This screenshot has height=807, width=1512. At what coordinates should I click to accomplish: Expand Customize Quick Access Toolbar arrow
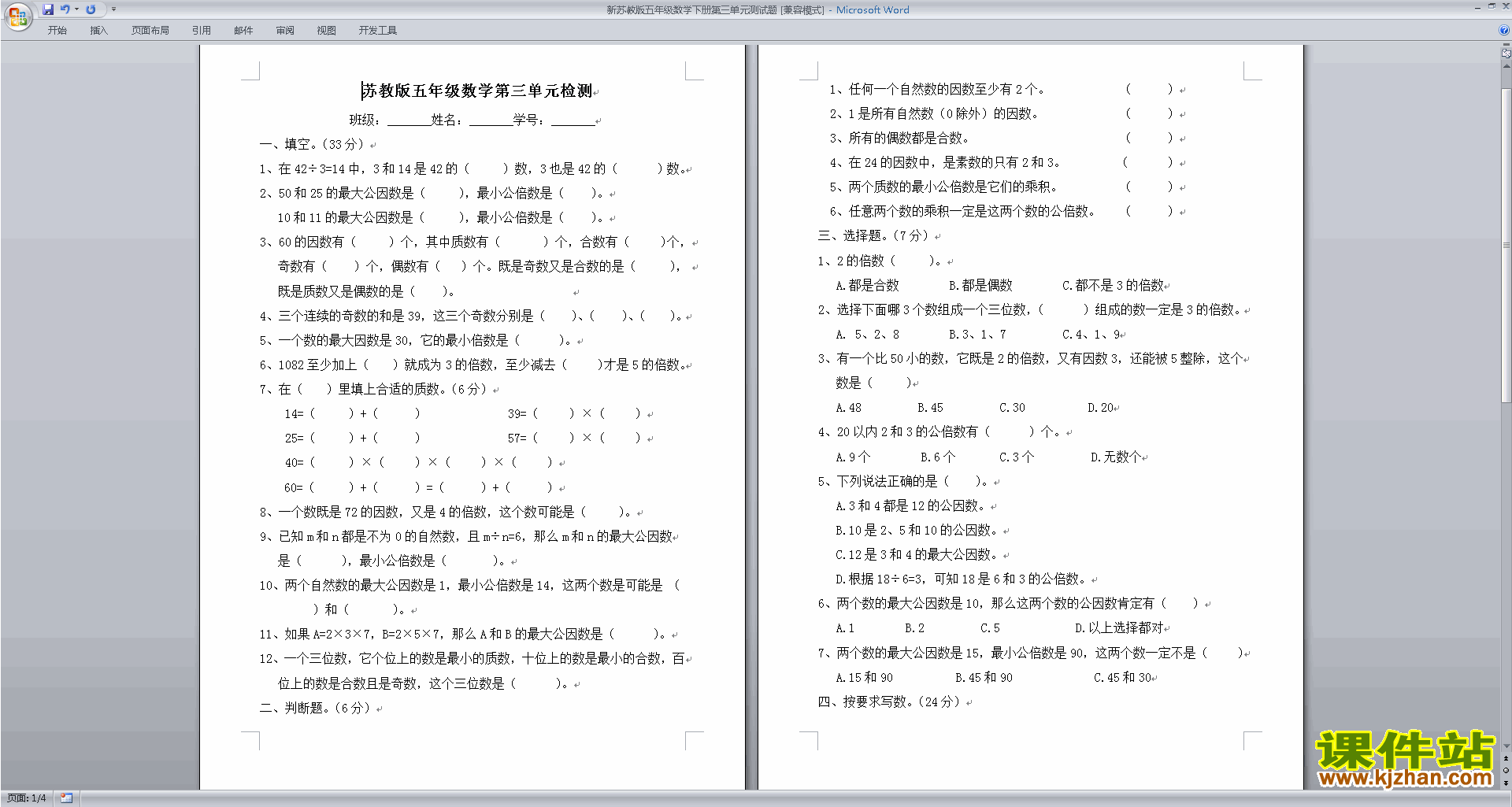click(113, 9)
